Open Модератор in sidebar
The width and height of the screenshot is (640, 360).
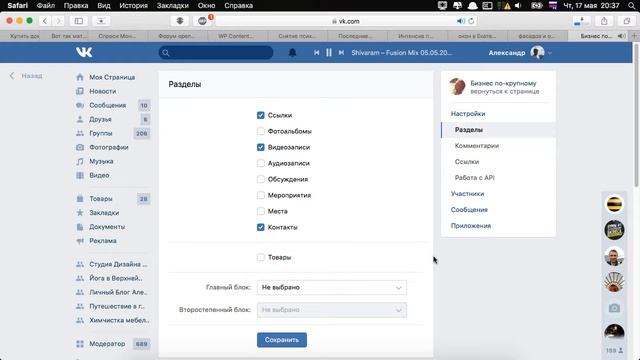(107, 344)
